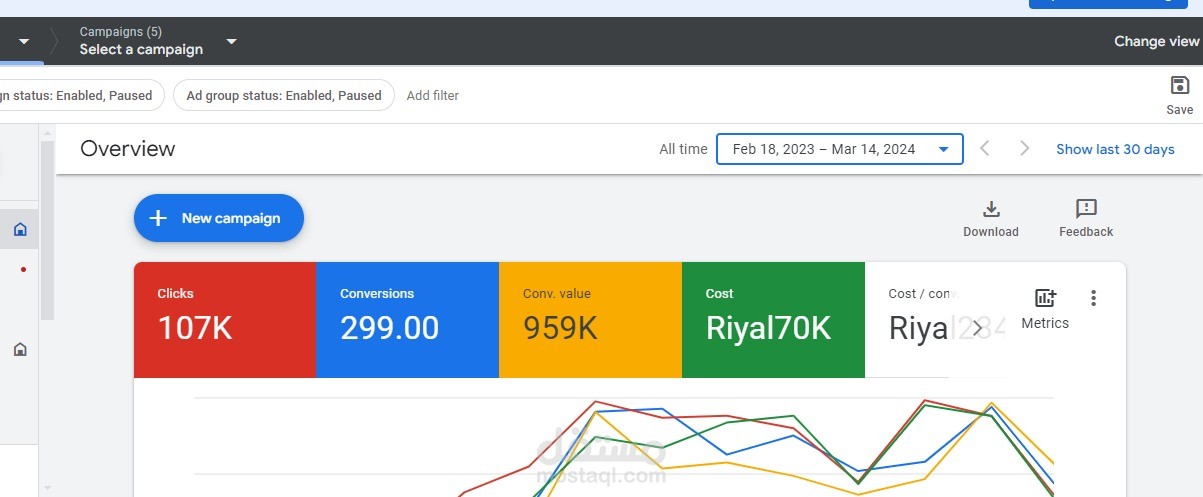Expand the Cost metric card
Image resolution: width=1203 pixels, height=497 pixels.
click(773, 320)
